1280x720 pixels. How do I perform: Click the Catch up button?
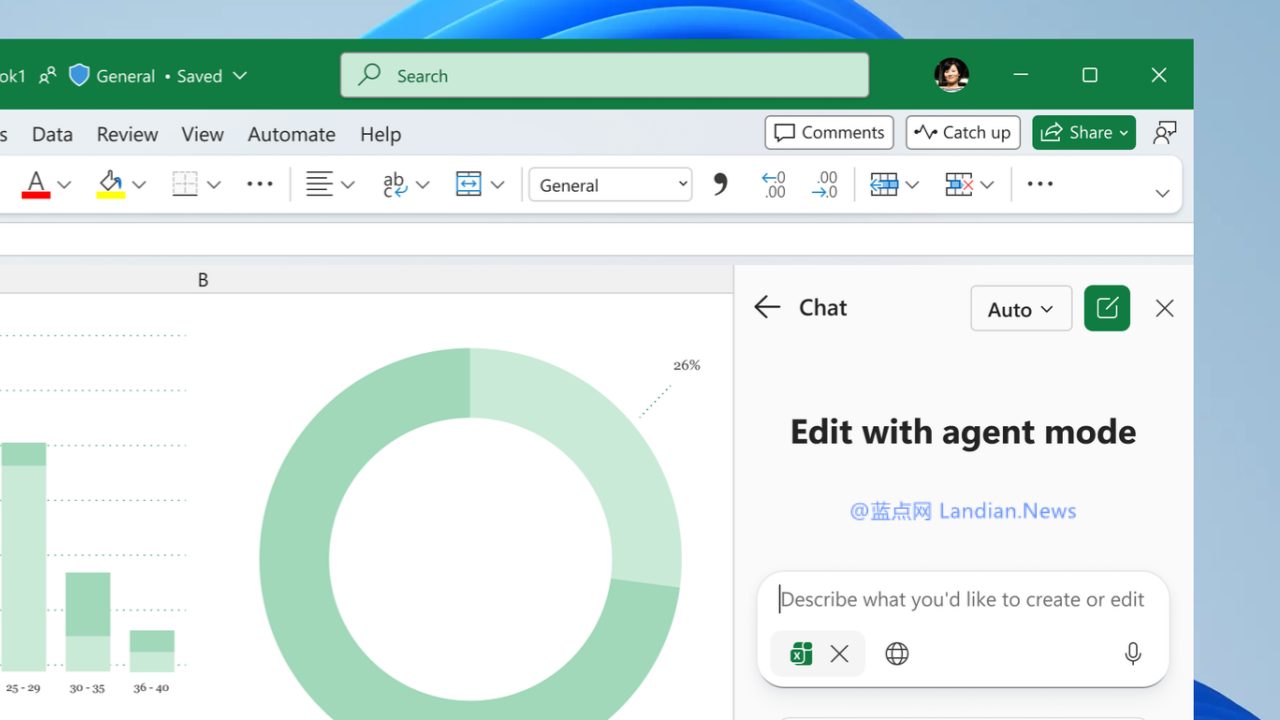coord(963,132)
